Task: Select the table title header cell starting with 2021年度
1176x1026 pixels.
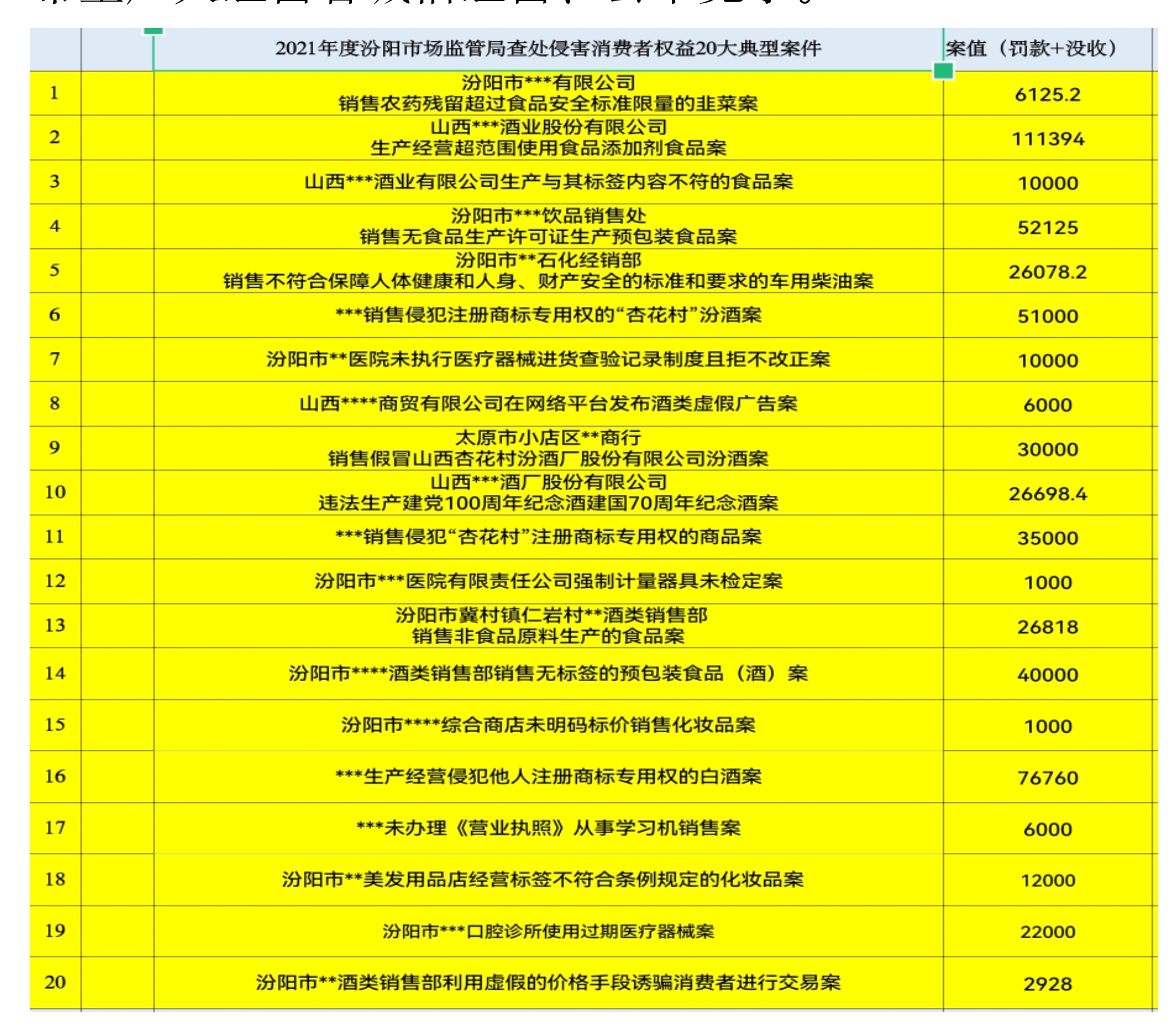Action: [x=548, y=49]
